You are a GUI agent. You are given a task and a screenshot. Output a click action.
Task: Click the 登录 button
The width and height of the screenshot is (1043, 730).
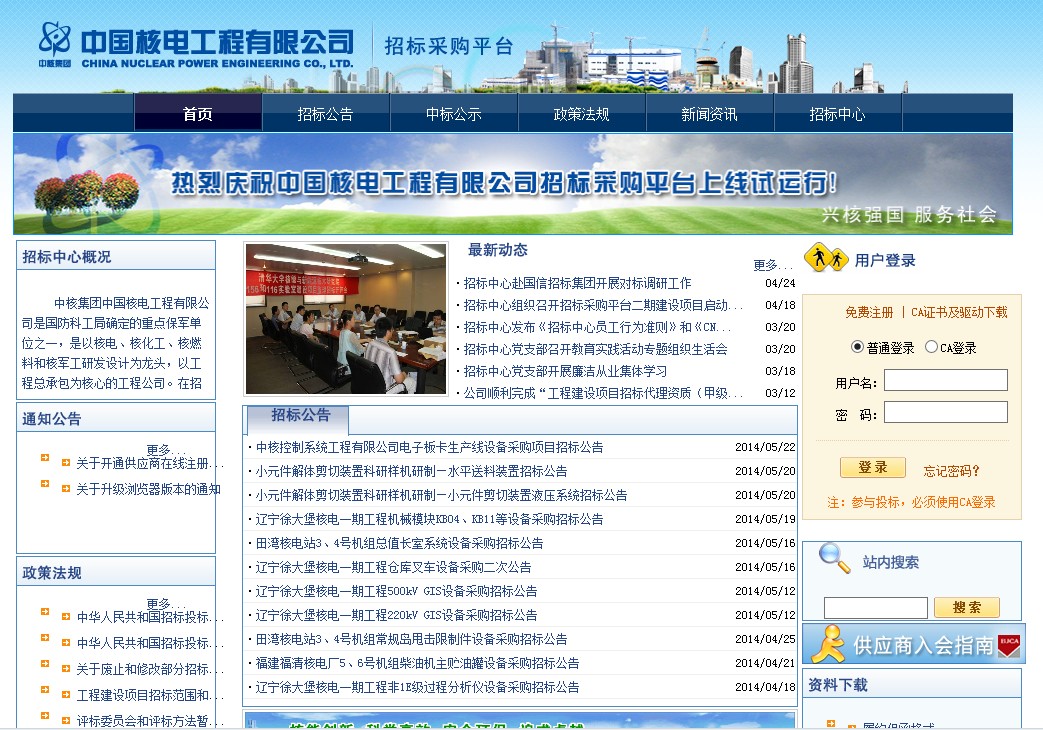(x=873, y=467)
